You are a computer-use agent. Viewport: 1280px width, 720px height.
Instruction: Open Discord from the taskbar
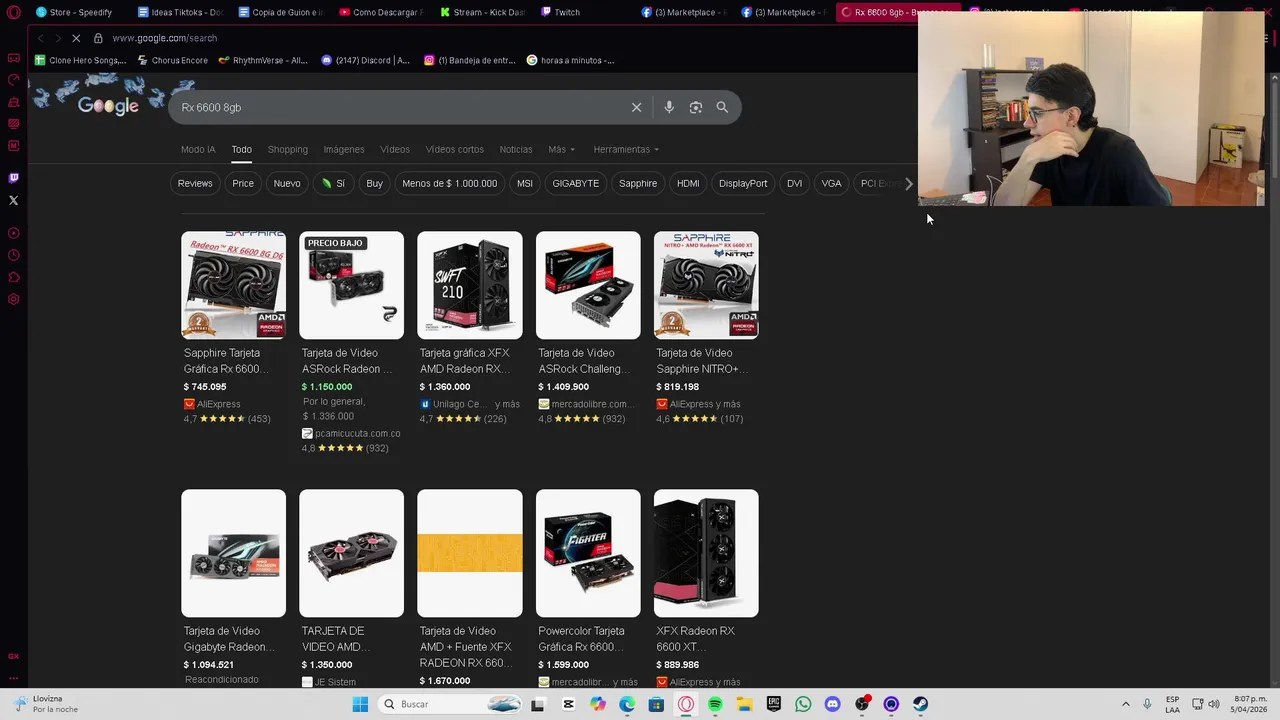(832, 704)
